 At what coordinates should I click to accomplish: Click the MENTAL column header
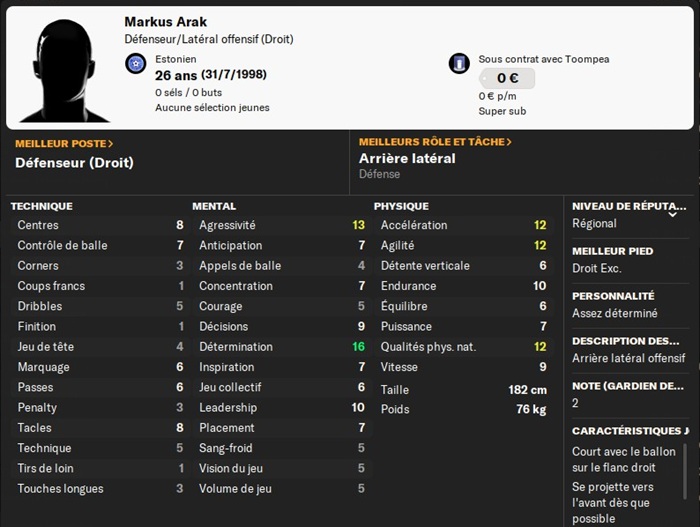214,206
